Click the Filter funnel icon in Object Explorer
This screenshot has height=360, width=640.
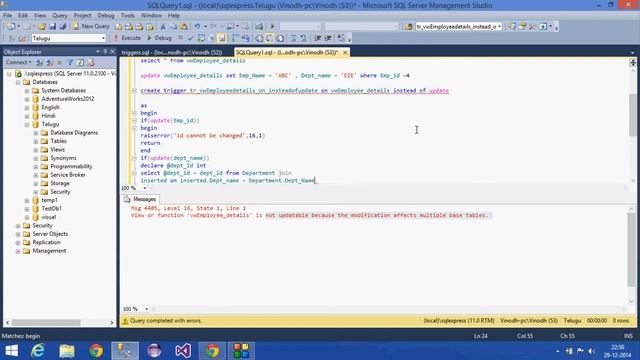70,62
